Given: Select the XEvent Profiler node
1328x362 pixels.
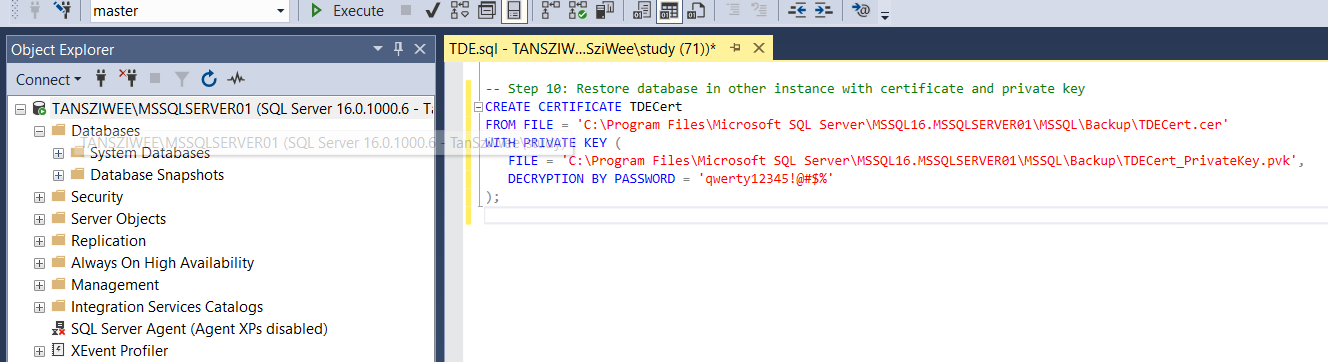Looking at the screenshot, I should 119,351.
